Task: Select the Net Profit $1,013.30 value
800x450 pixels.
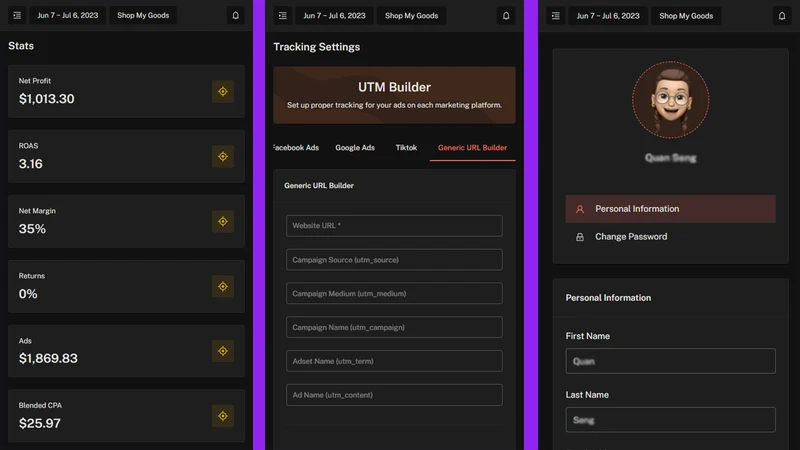Action: coord(46,98)
